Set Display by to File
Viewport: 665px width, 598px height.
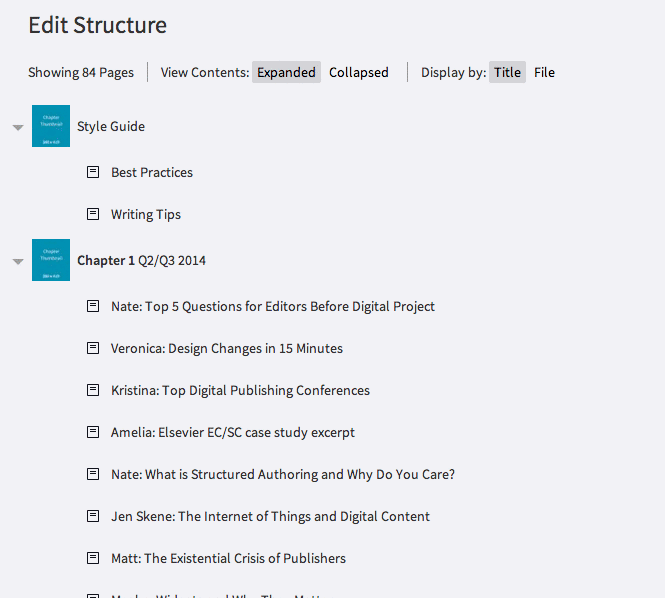click(544, 72)
